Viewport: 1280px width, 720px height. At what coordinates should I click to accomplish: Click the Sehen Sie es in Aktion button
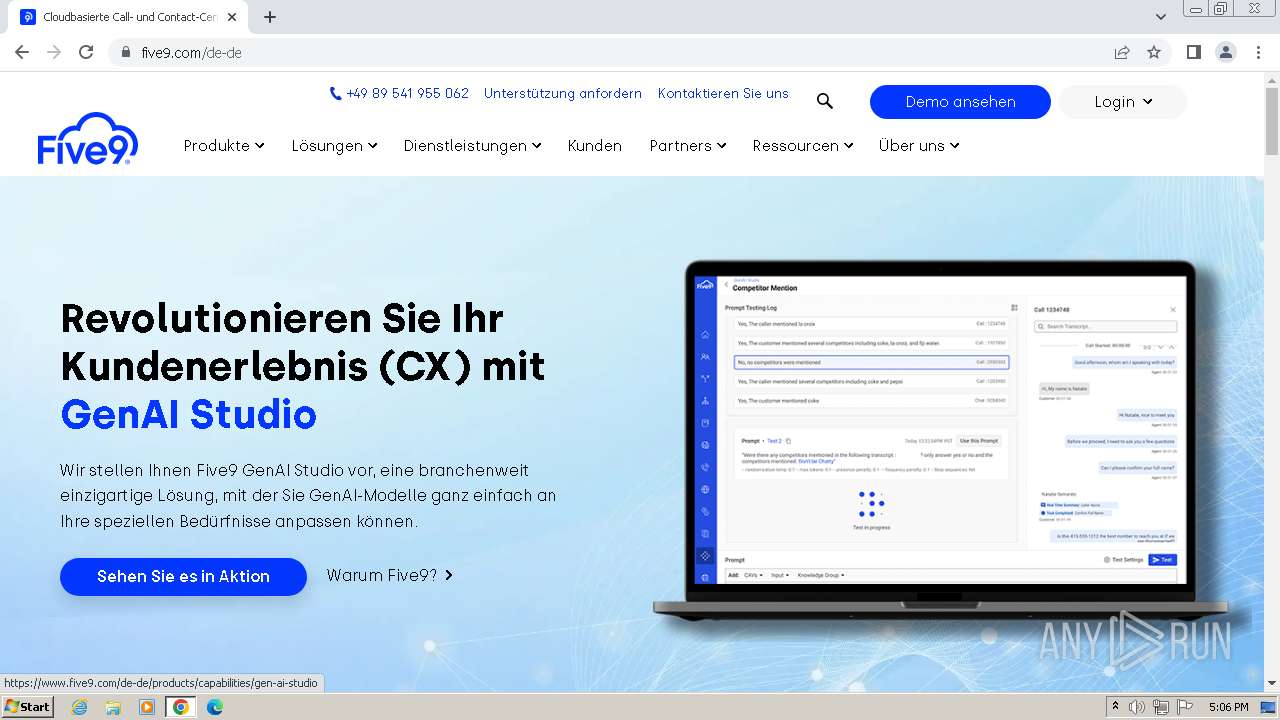click(x=183, y=577)
